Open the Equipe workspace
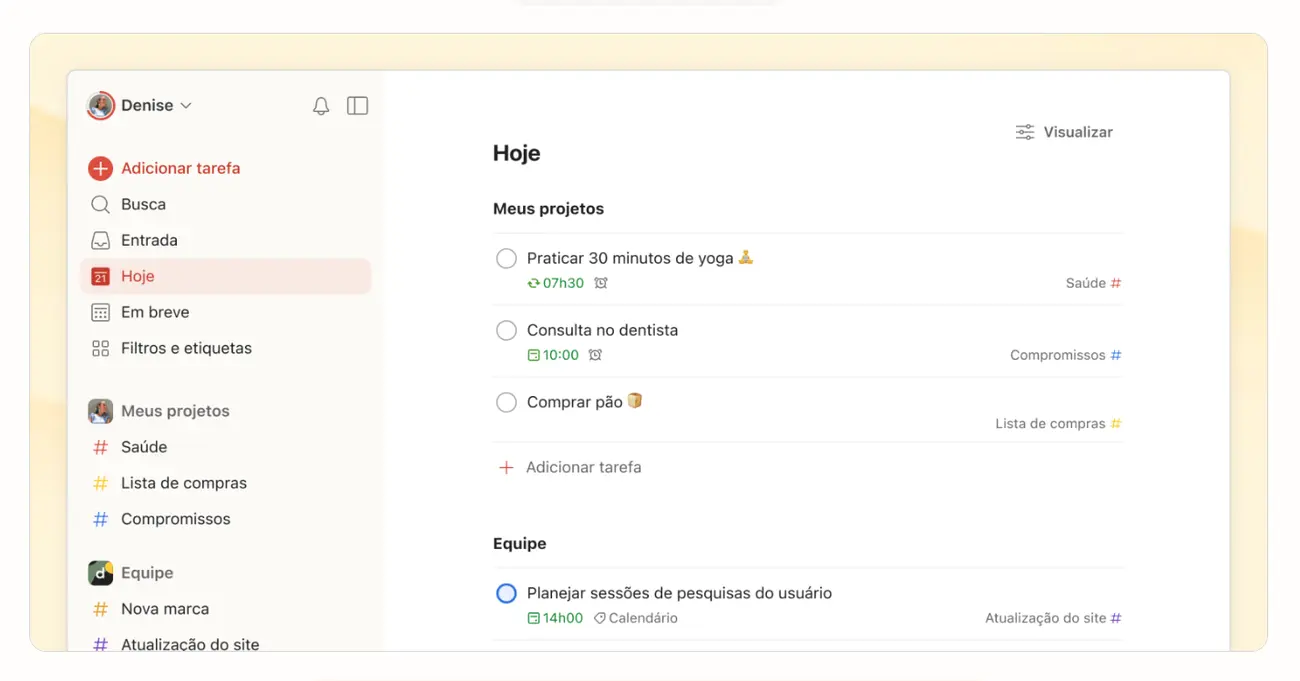 click(146, 573)
